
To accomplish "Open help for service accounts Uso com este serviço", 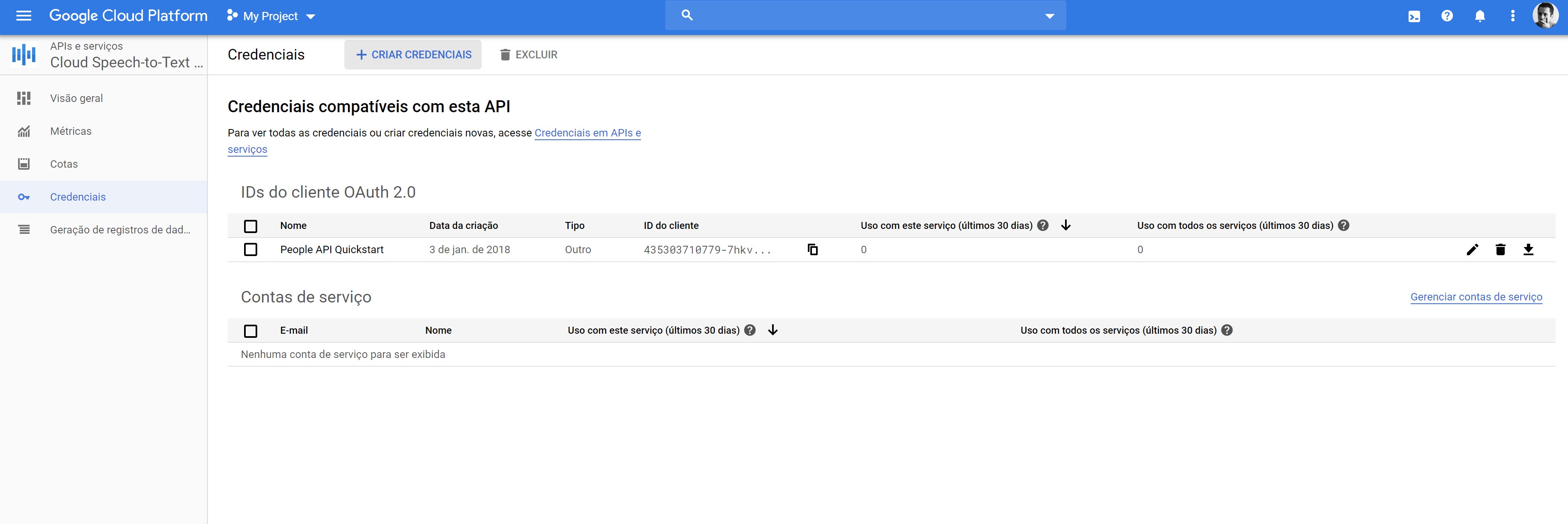I will (x=750, y=330).
